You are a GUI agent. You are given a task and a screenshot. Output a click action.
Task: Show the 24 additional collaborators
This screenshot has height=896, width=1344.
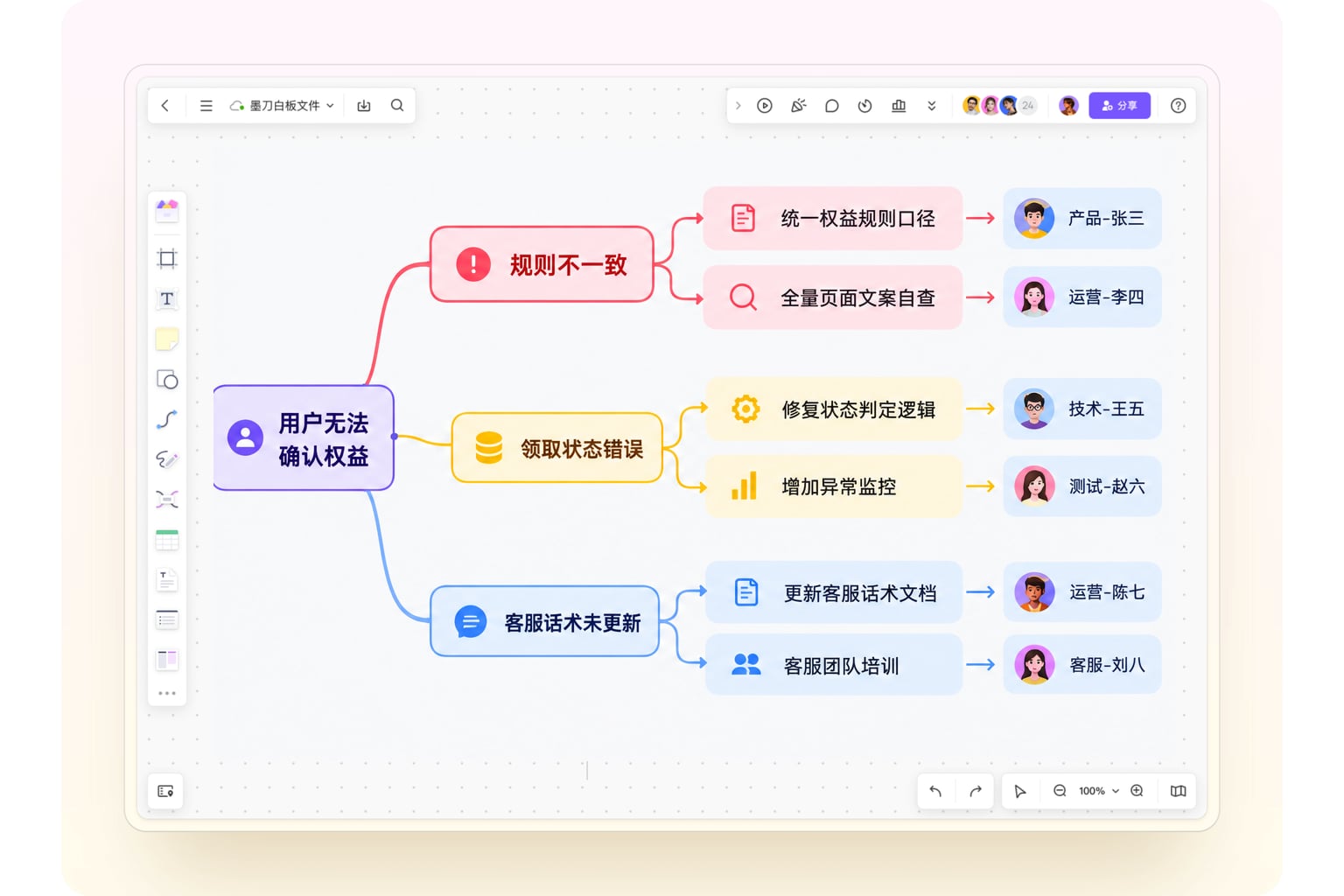tap(1028, 106)
